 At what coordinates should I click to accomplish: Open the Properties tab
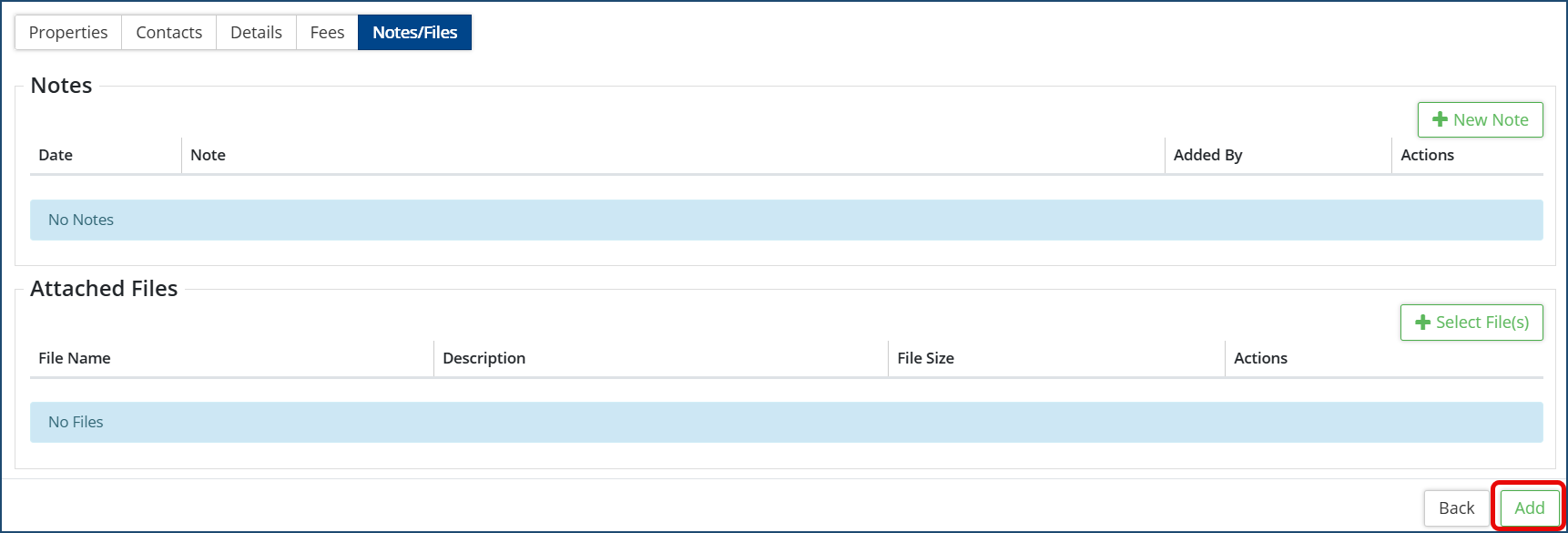click(x=68, y=33)
